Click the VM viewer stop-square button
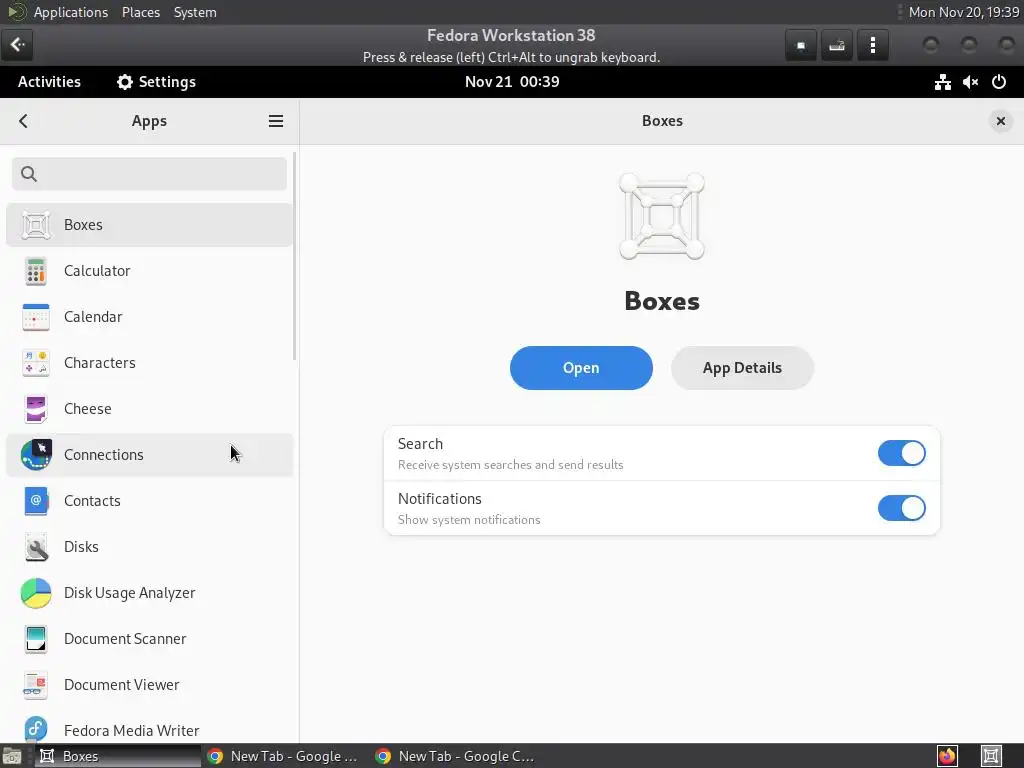 [x=801, y=45]
